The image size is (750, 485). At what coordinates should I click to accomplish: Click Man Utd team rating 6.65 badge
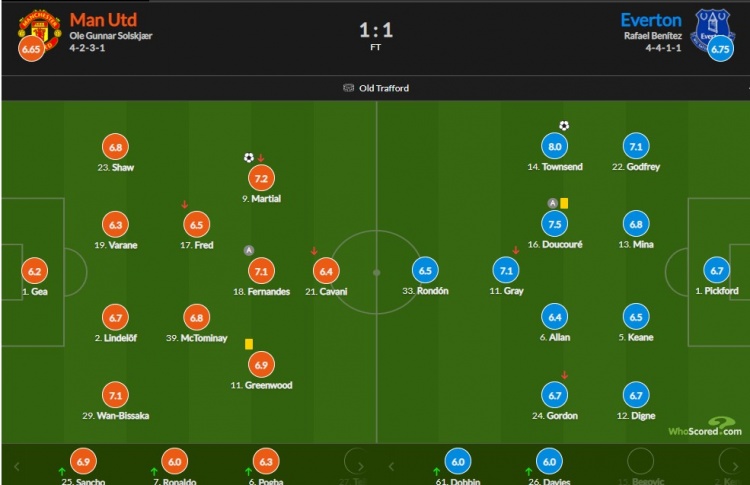(31, 49)
